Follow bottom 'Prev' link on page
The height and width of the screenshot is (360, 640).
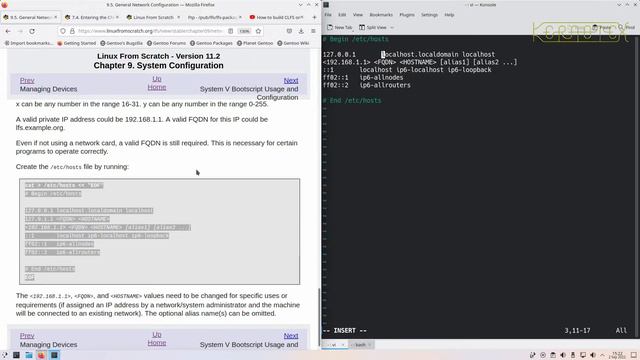pos(27,336)
